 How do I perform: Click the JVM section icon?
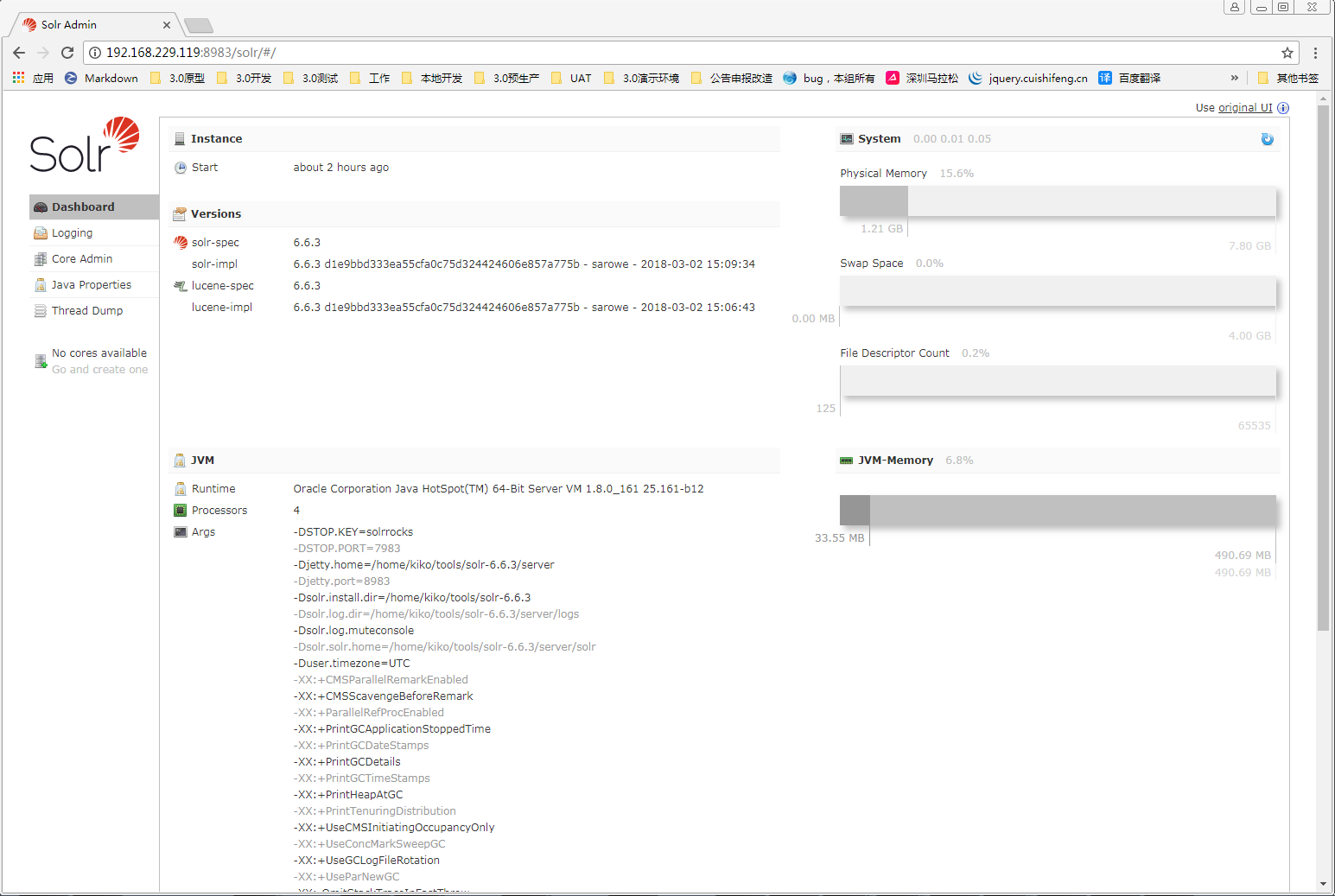(x=180, y=461)
